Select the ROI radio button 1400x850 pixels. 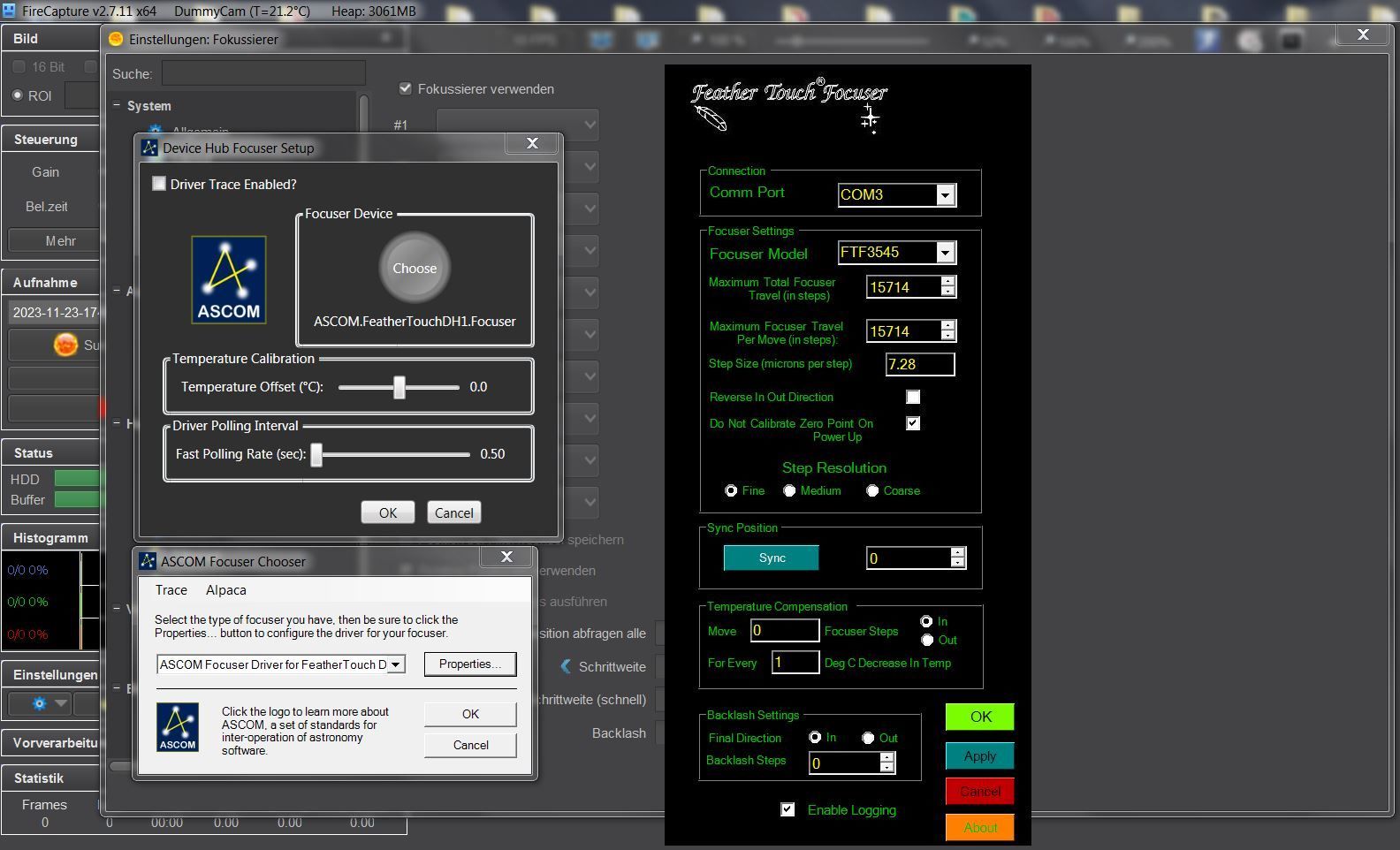[18, 95]
